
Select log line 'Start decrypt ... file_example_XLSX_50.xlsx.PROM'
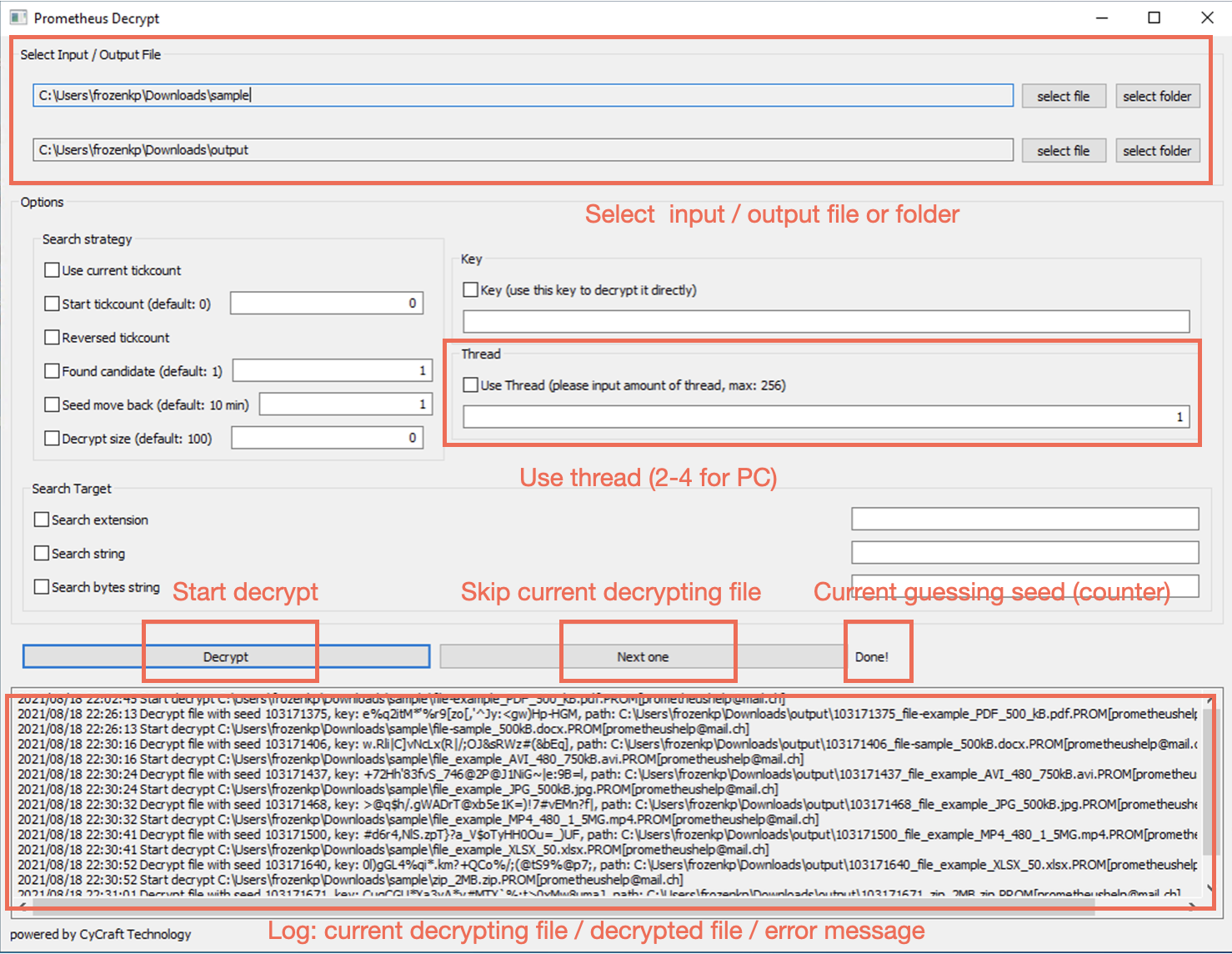coord(393,850)
